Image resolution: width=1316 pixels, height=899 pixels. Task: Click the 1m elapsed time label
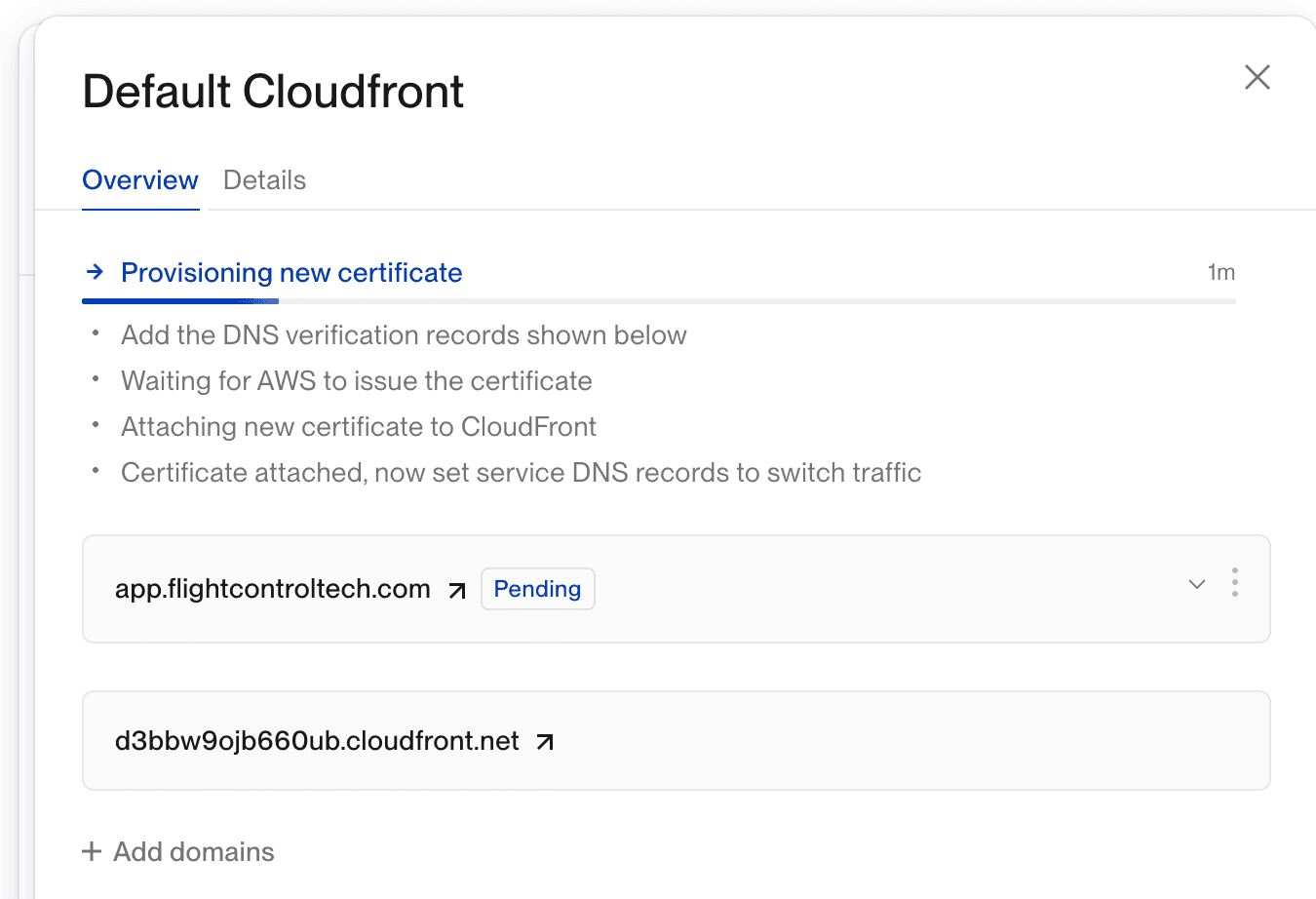pyautogui.click(x=1221, y=272)
